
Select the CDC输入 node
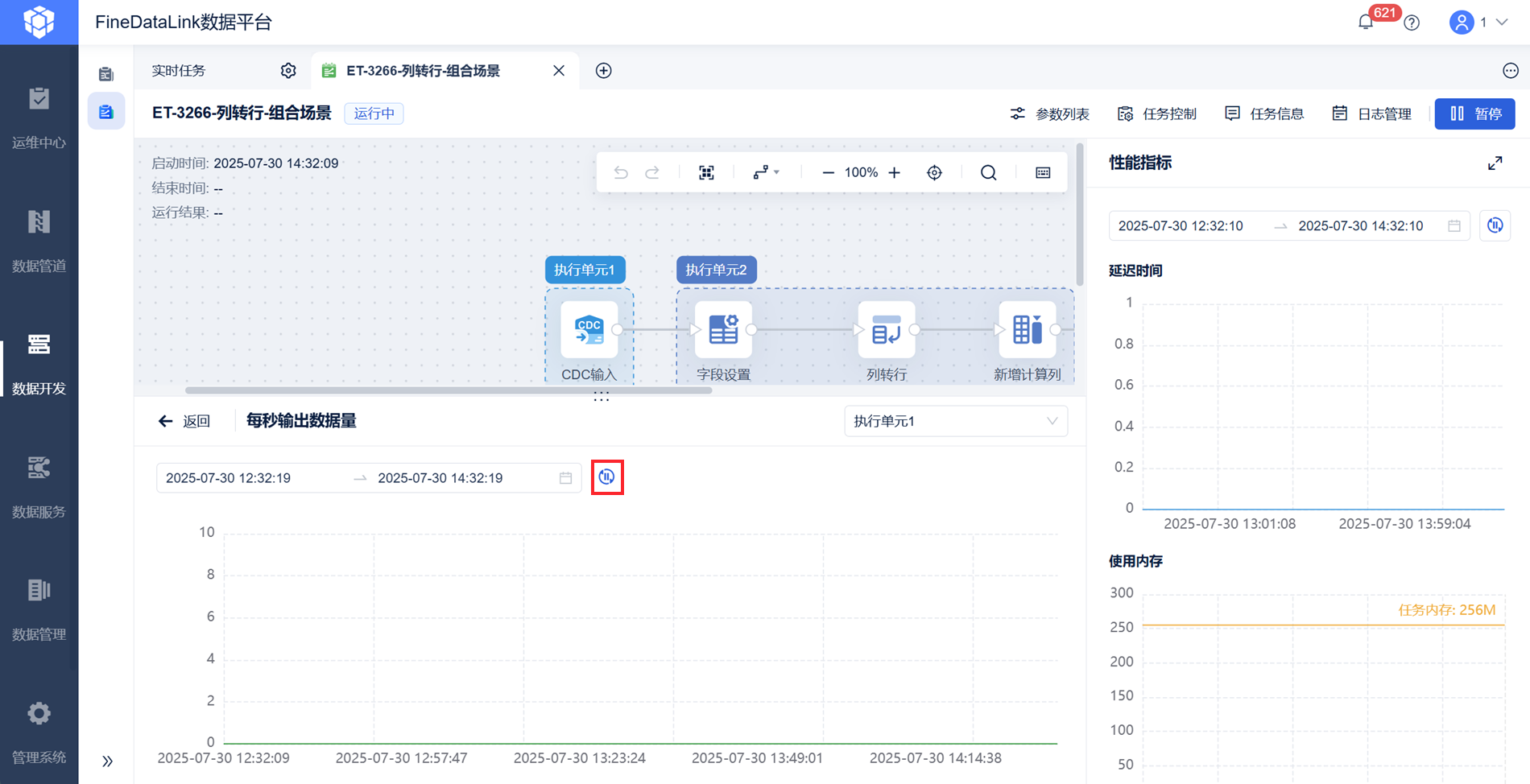point(589,330)
